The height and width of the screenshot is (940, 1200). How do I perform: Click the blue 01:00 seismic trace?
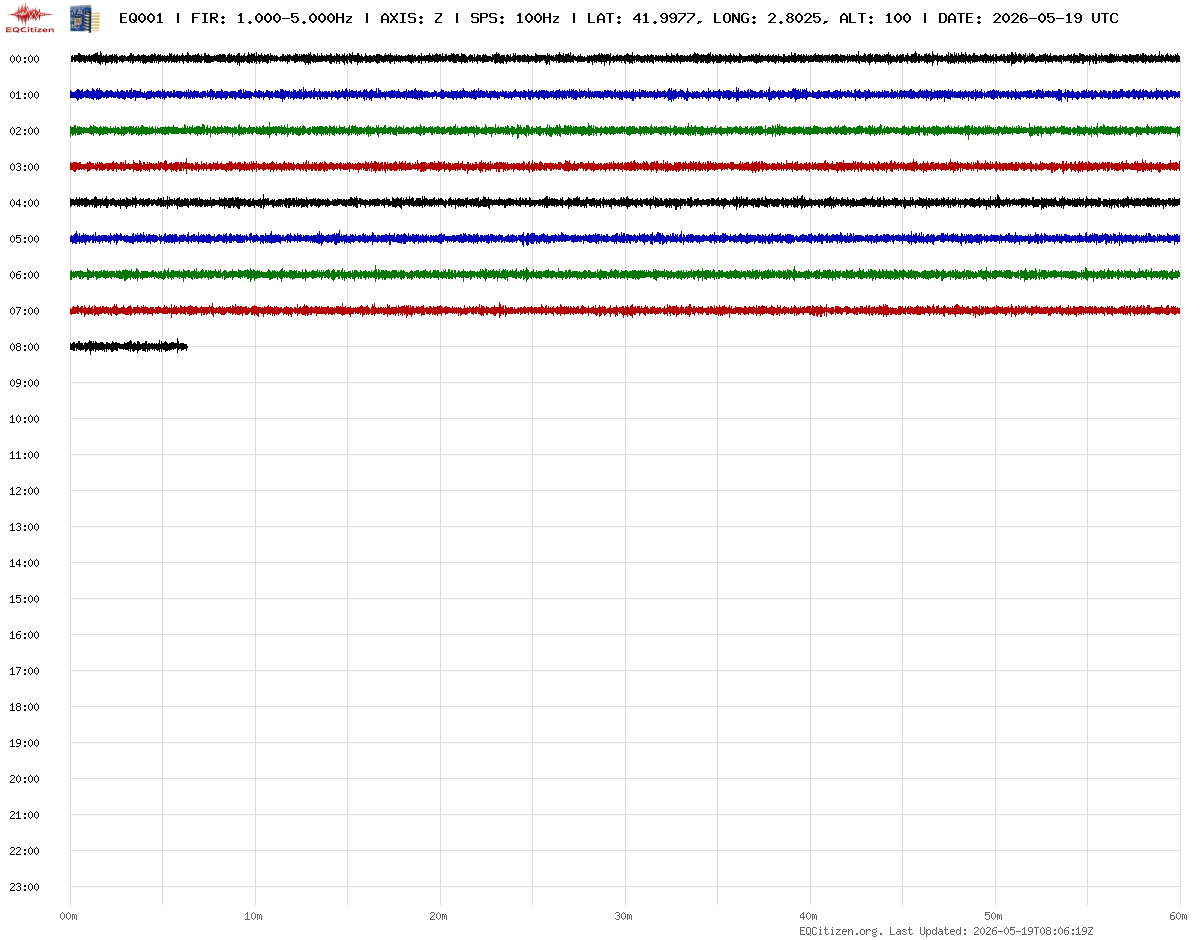coord(625,95)
